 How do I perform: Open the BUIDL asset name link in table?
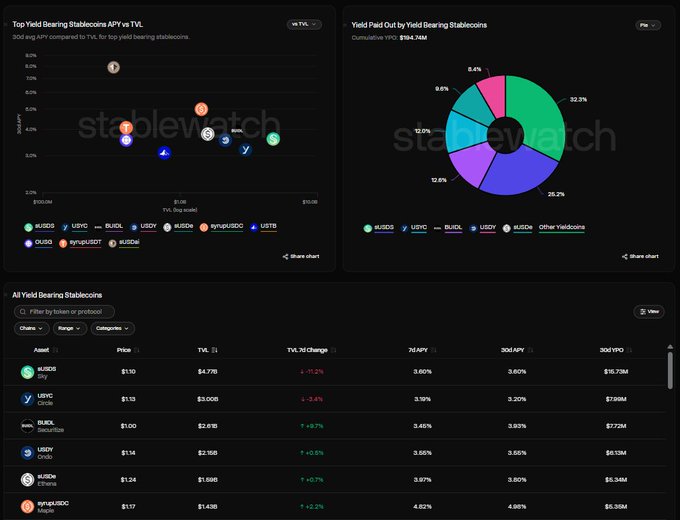pyautogui.click(x=46, y=423)
